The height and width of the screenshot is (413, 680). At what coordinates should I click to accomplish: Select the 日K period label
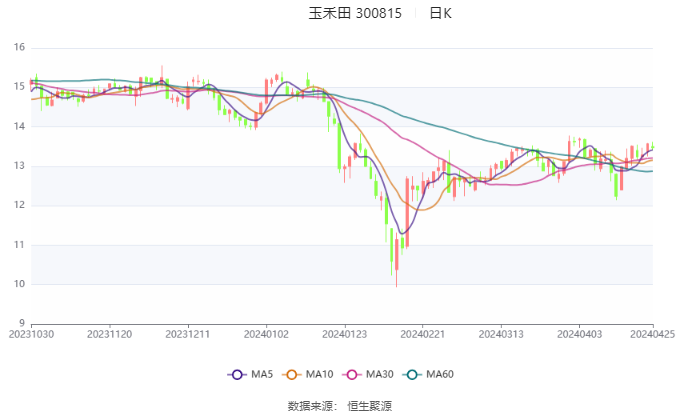(x=441, y=13)
